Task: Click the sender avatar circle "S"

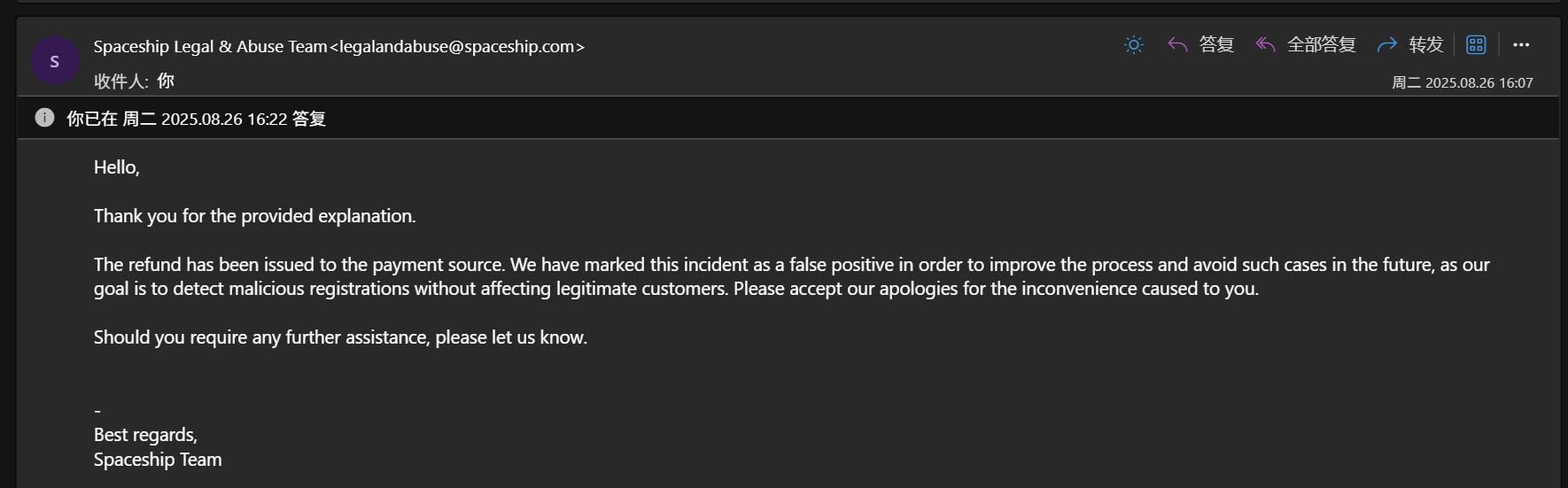Action: [55, 61]
